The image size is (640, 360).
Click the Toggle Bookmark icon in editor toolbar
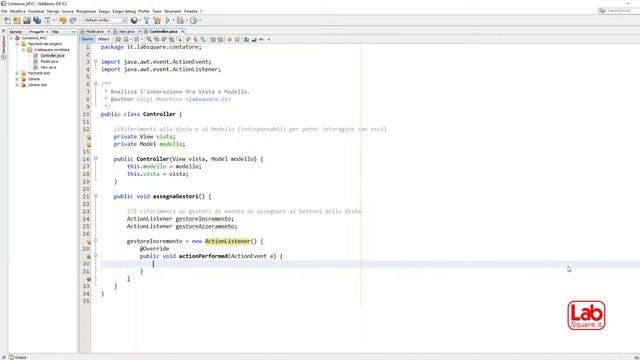tap(203, 39)
